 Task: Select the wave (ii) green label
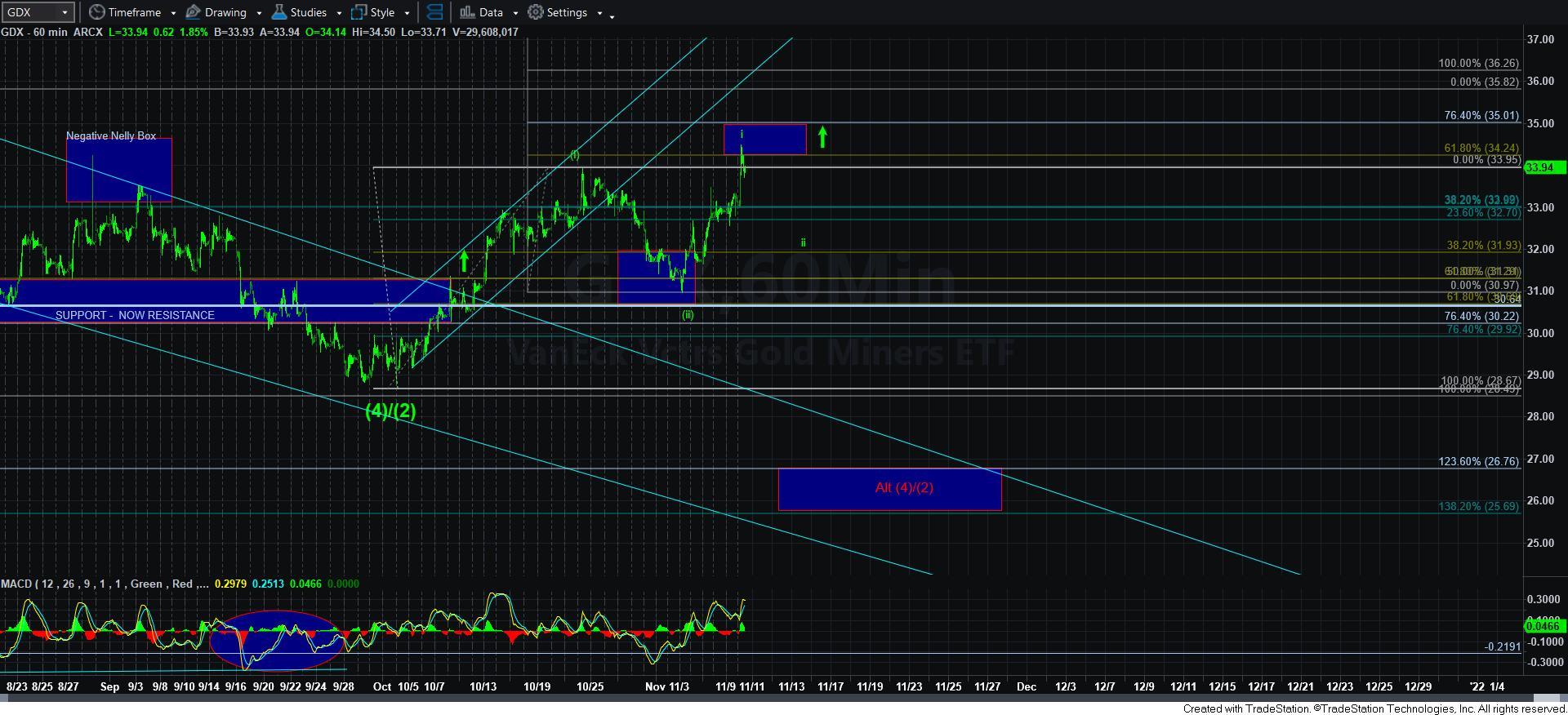click(688, 314)
